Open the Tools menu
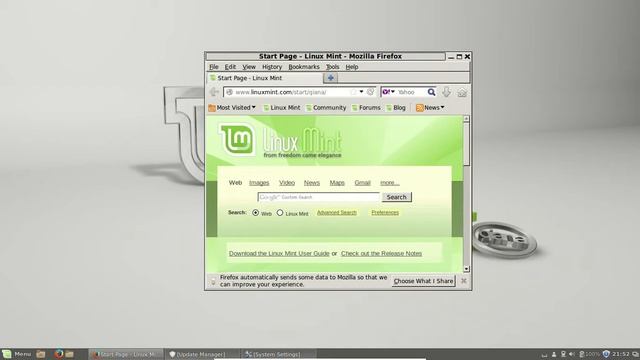The height and width of the screenshot is (360, 640). tap(333, 67)
